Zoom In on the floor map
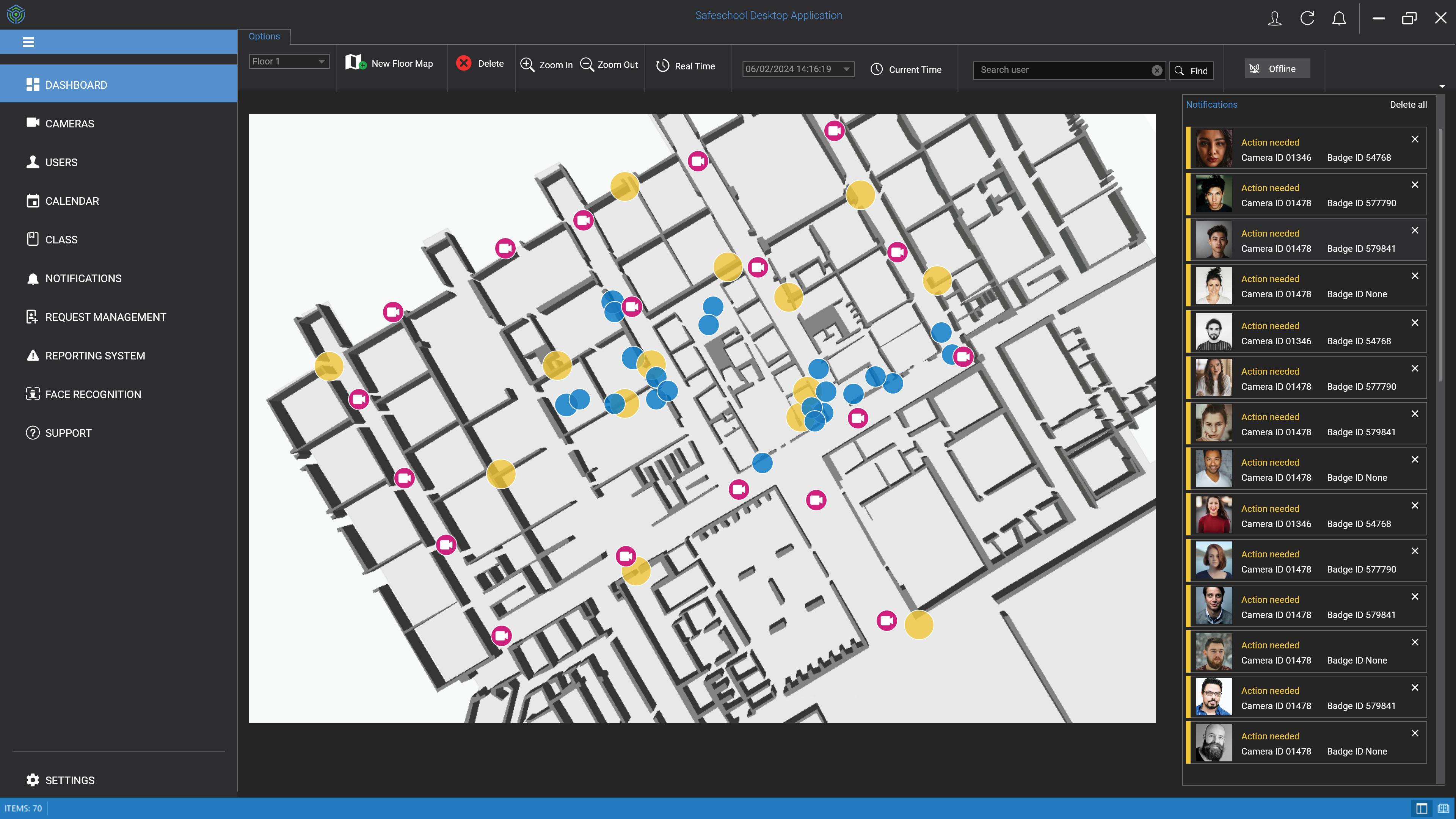Viewport: 1456px width, 819px height. point(527,64)
